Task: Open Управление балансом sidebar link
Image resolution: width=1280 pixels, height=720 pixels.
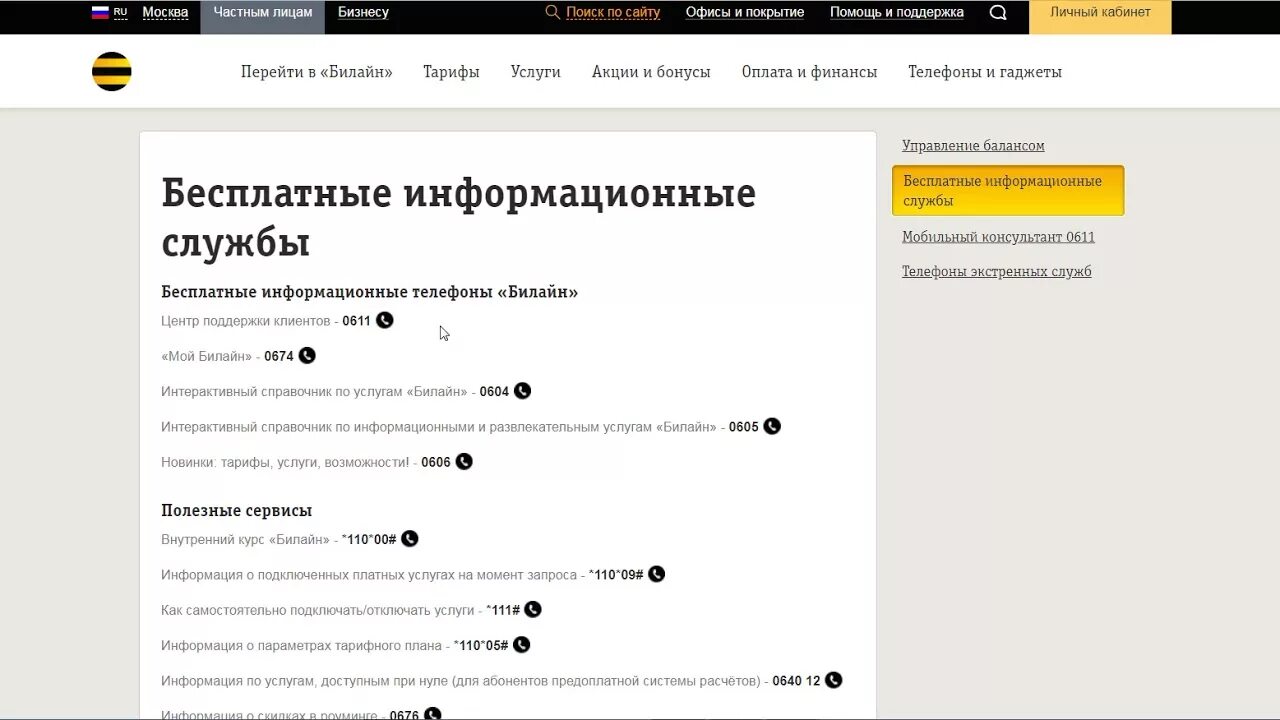Action: (x=973, y=146)
